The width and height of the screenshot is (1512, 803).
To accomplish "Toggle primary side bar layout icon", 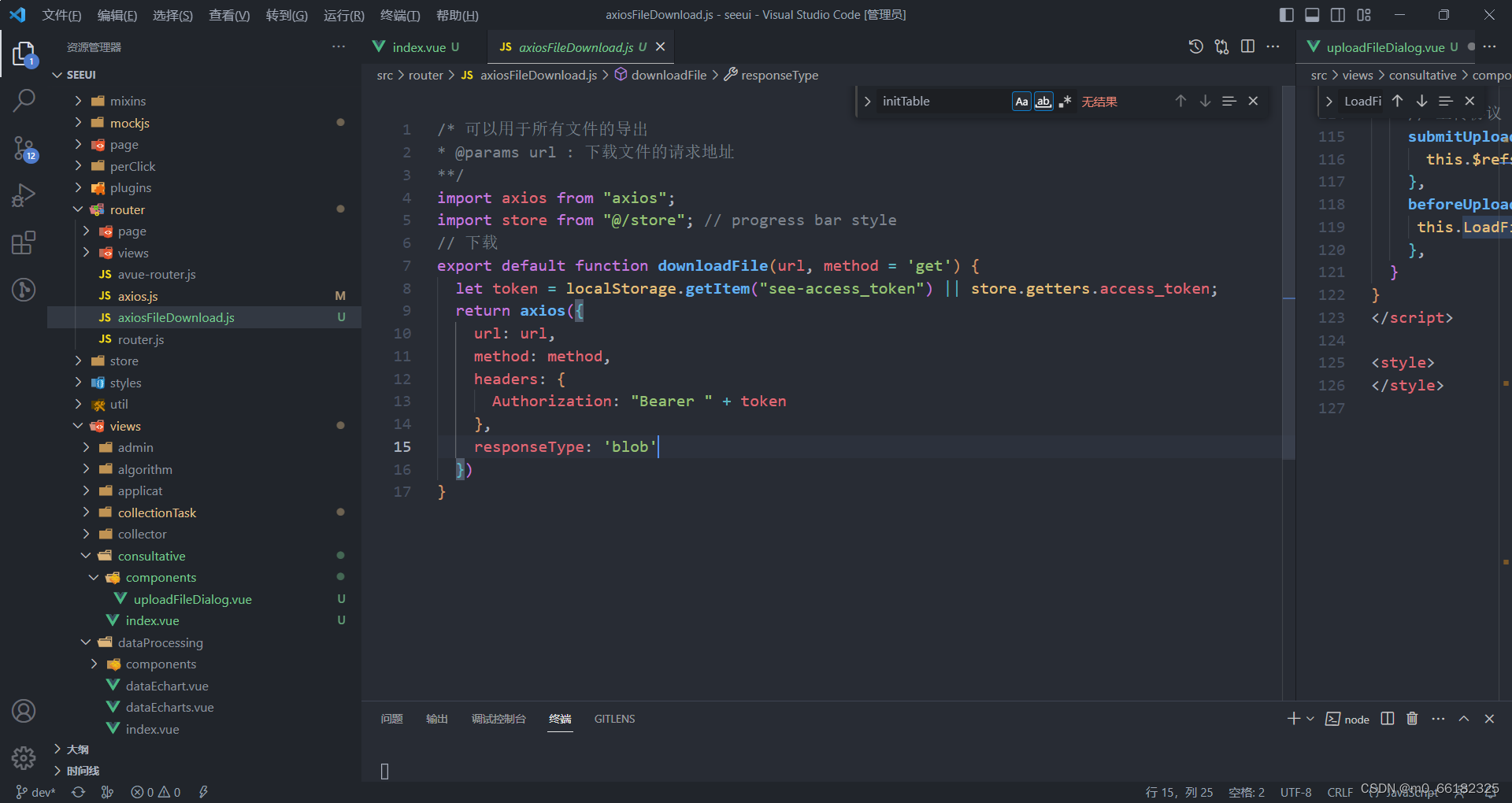I will pos(1287,15).
